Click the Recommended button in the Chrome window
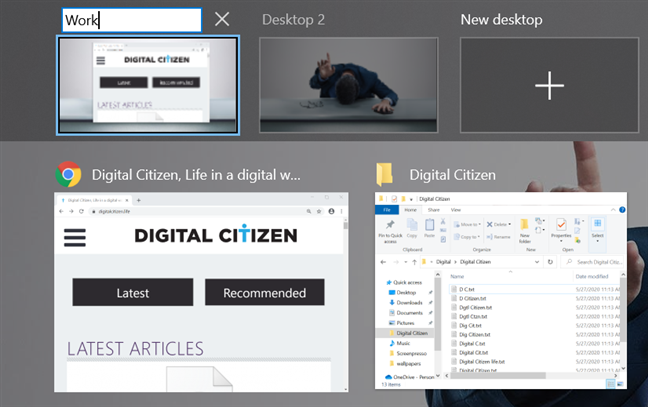This screenshot has width=648, height=407. click(264, 293)
